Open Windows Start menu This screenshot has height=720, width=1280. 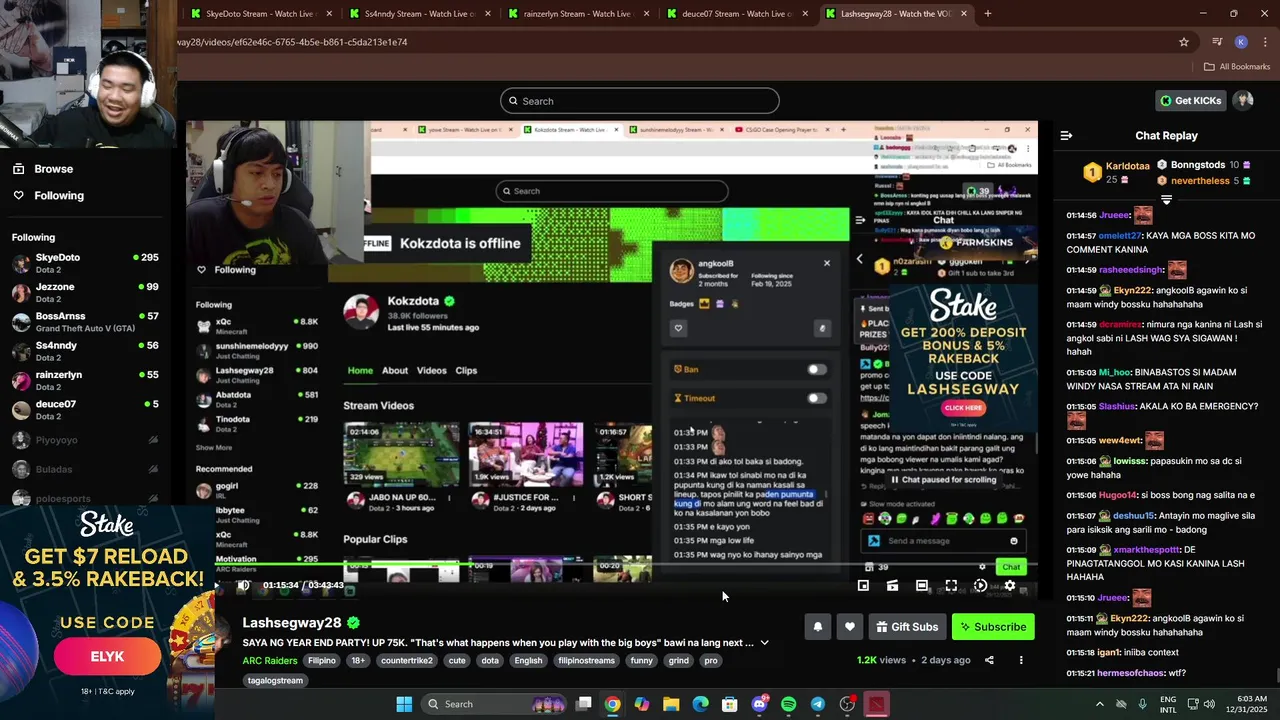[x=404, y=704]
